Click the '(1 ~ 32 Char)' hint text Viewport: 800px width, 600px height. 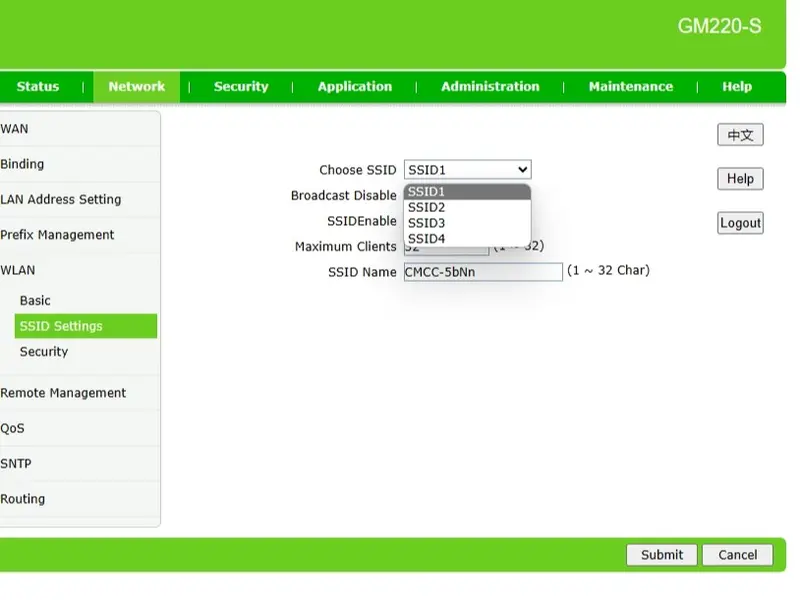[x=608, y=270]
